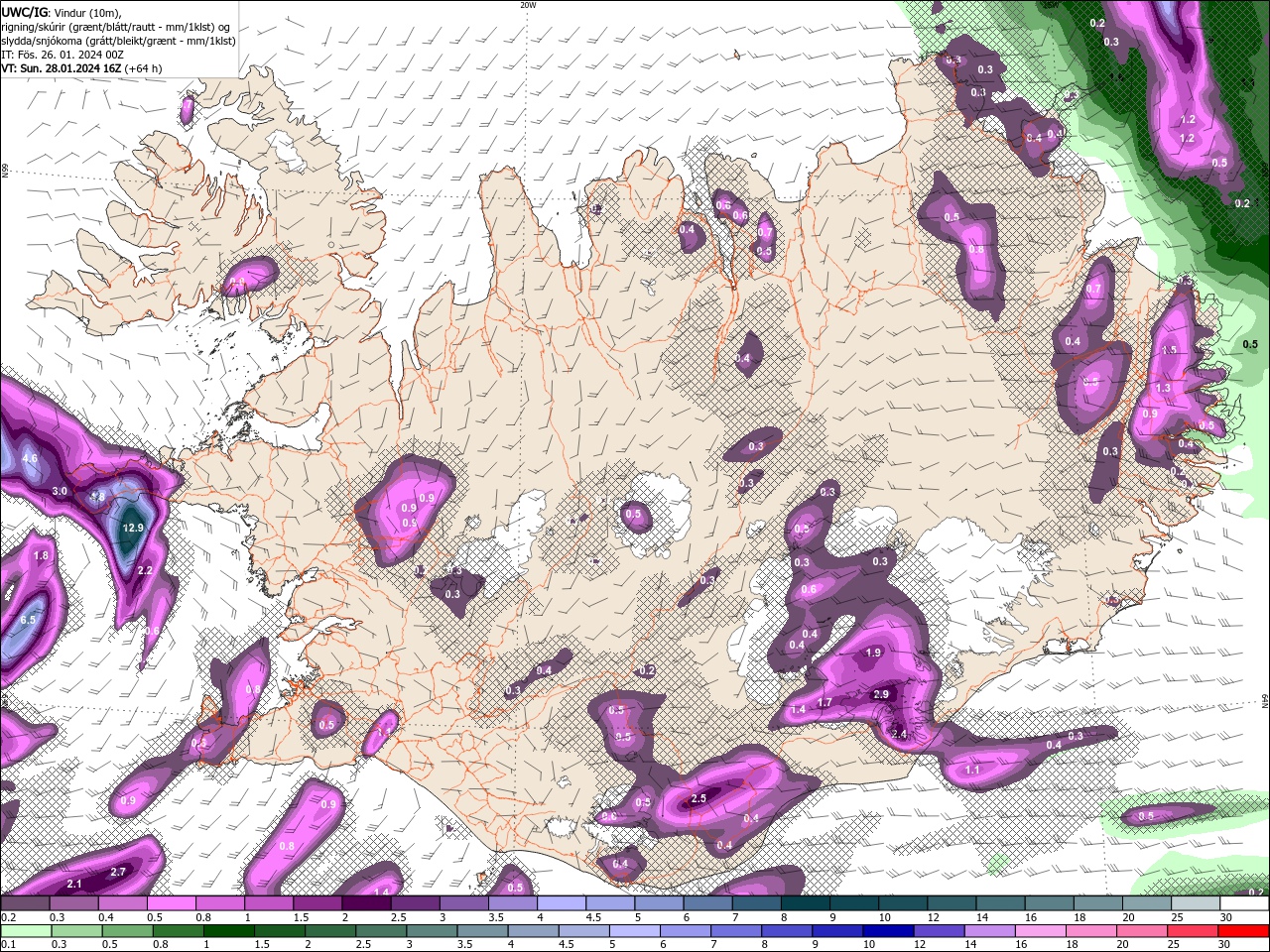
Task: Click the 1.7 precipitation label
Action: tap(825, 703)
